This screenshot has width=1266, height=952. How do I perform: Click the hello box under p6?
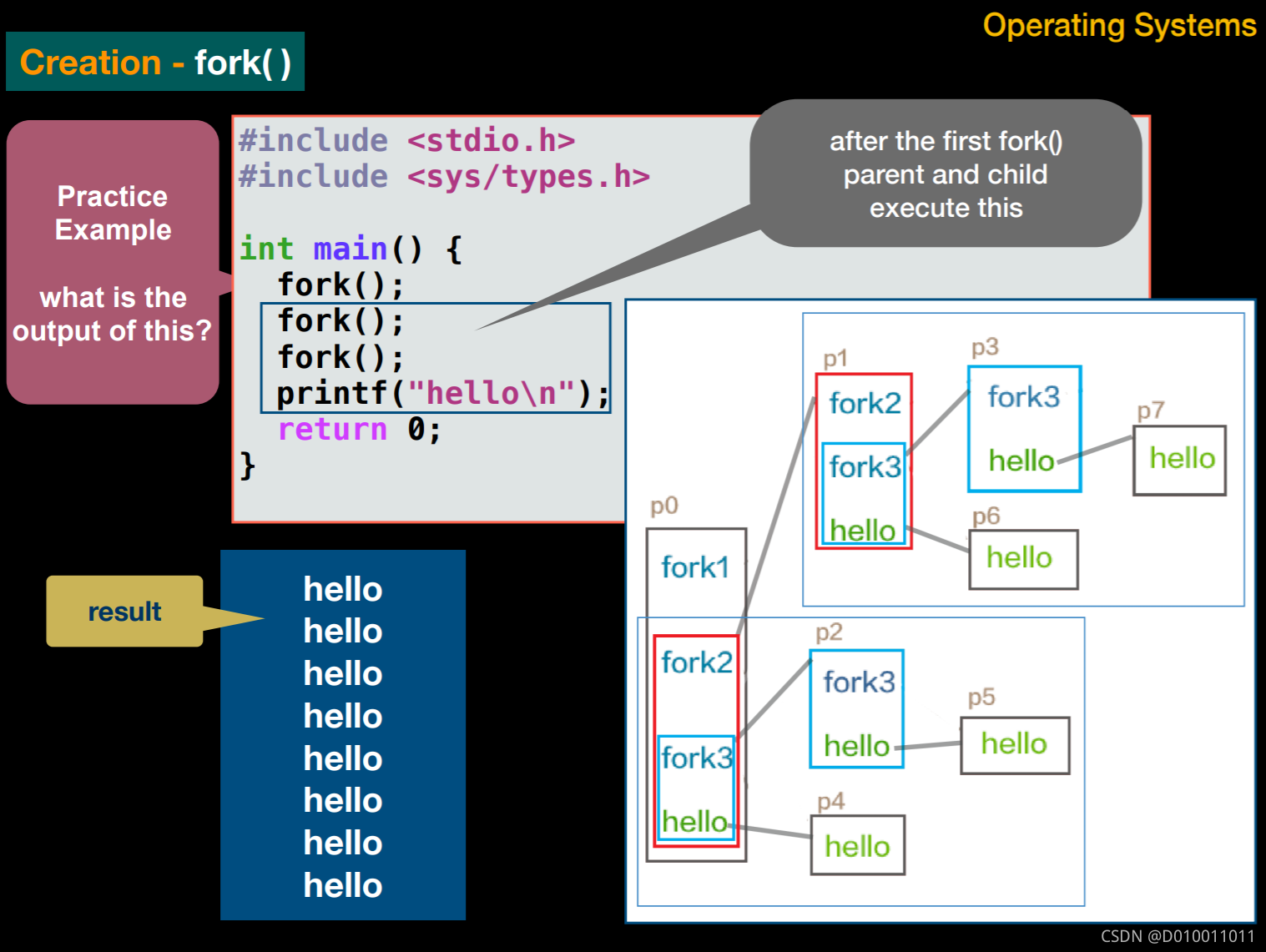(1023, 559)
